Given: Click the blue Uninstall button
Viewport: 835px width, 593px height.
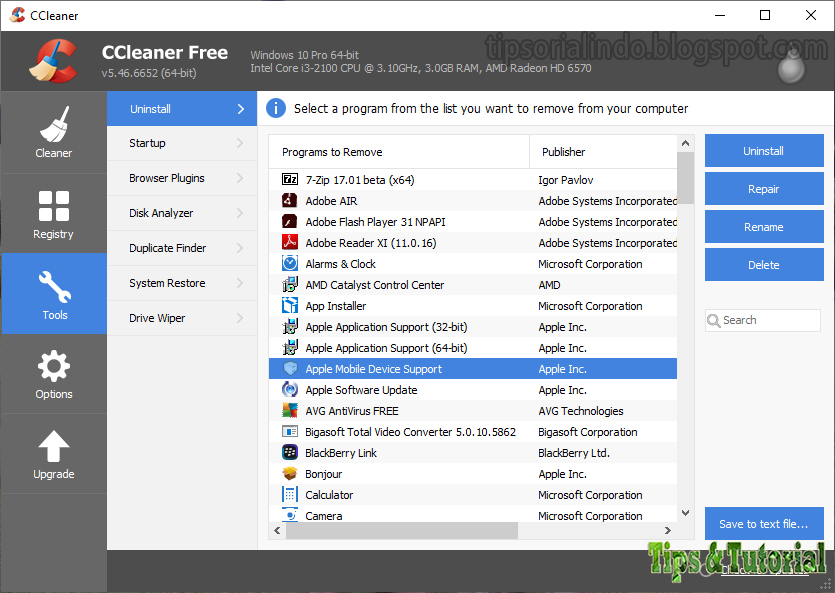Looking at the screenshot, I should point(764,151).
